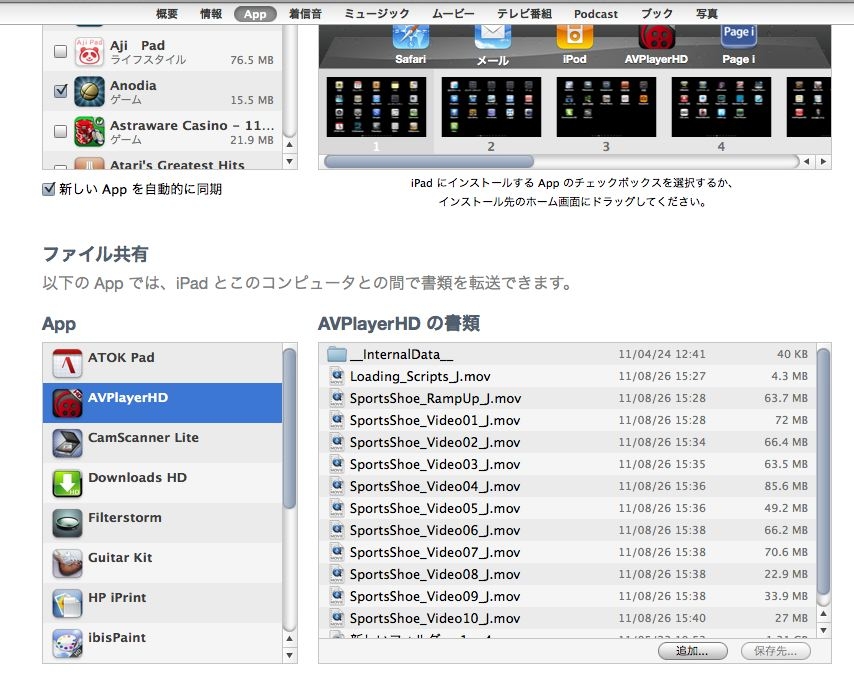Click the 保存先... button
Screen dimensions: 854x676
[776, 651]
